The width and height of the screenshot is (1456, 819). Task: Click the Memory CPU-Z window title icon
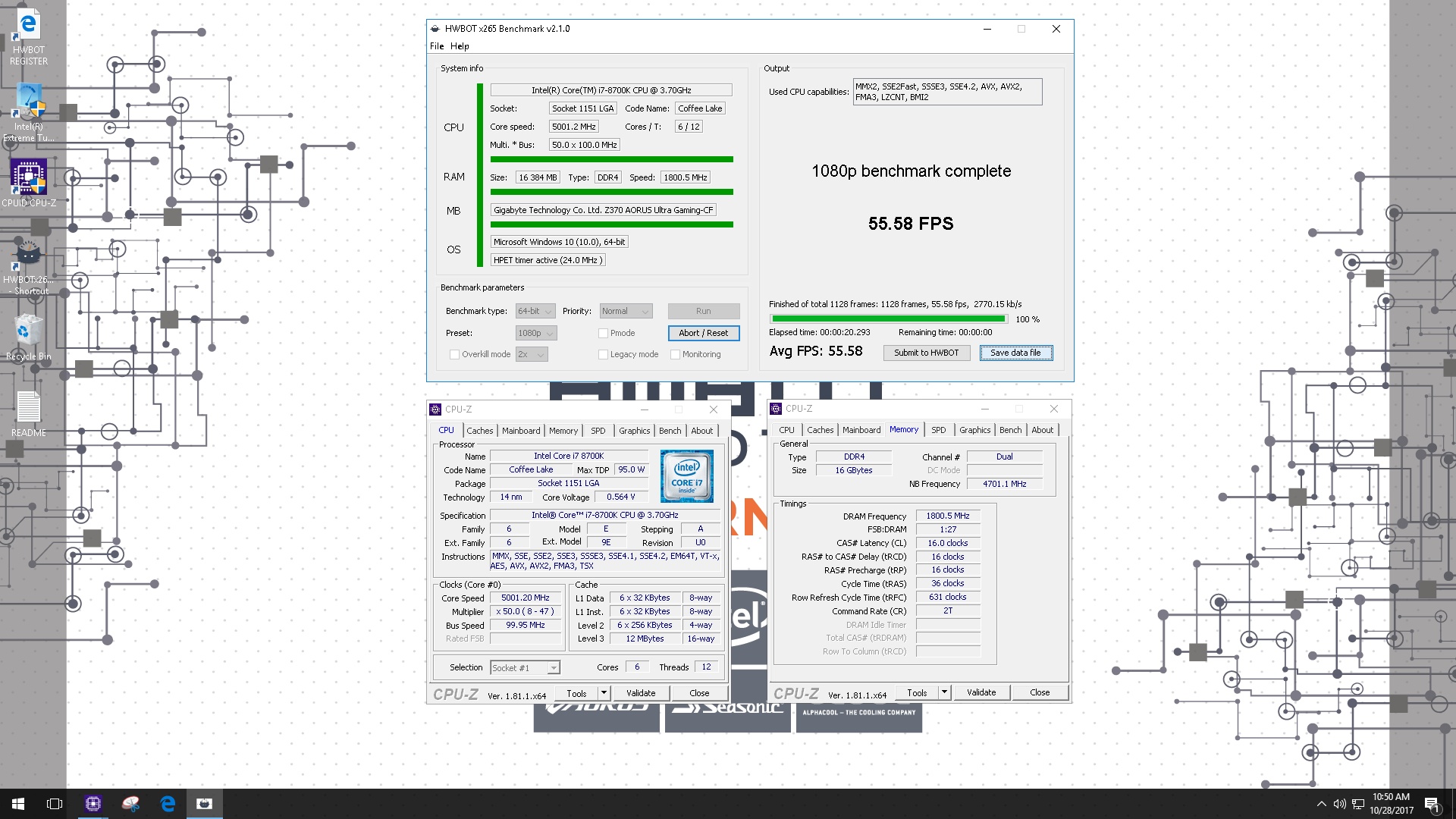776,409
